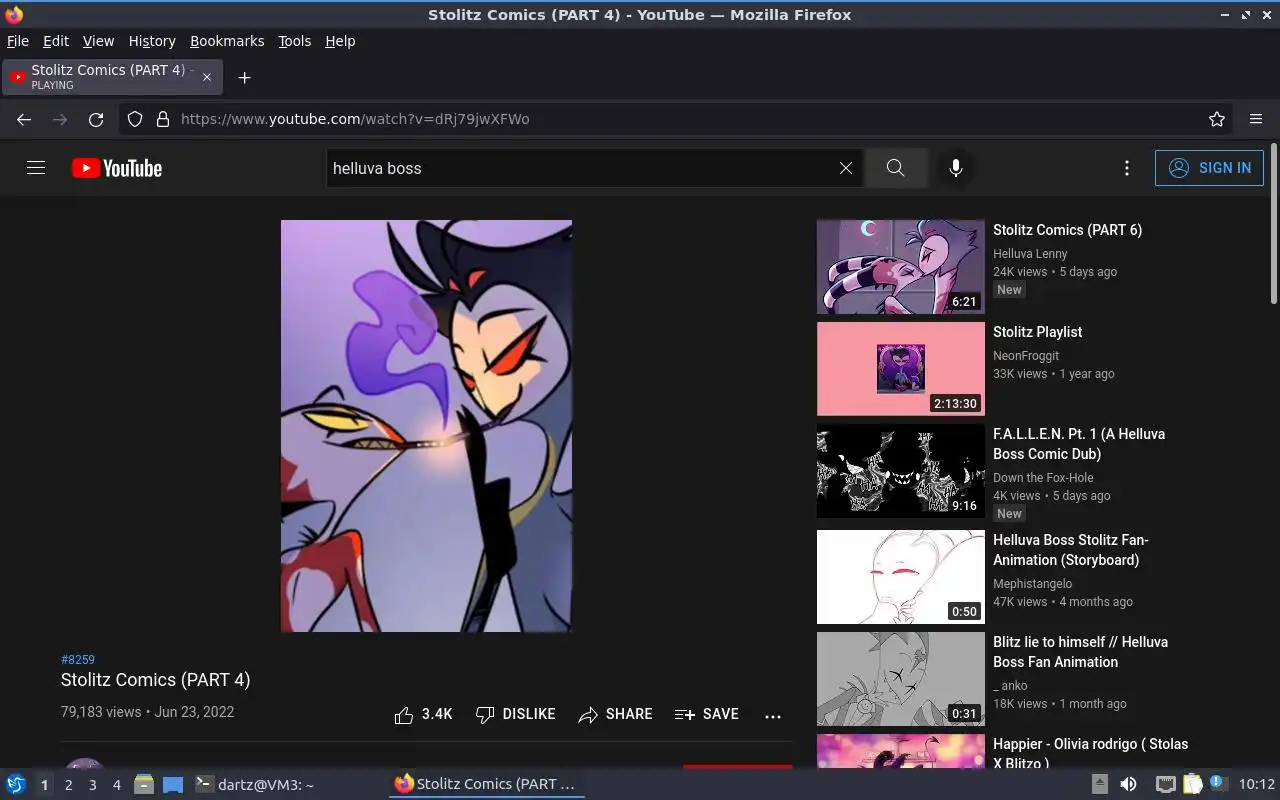Screen dimensions: 1280x800
Task: Click the Mephistangelo channel name
Action: (1032, 584)
